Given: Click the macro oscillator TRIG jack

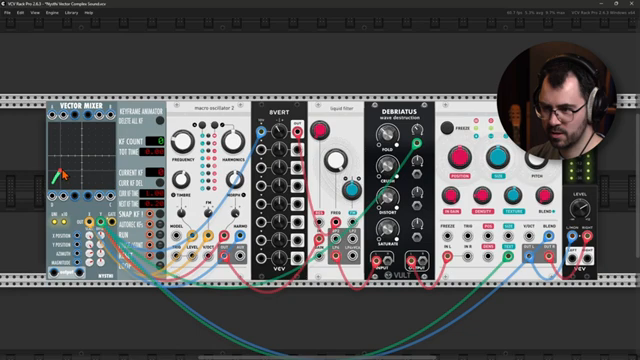Looking at the screenshot, I should pos(176,256).
